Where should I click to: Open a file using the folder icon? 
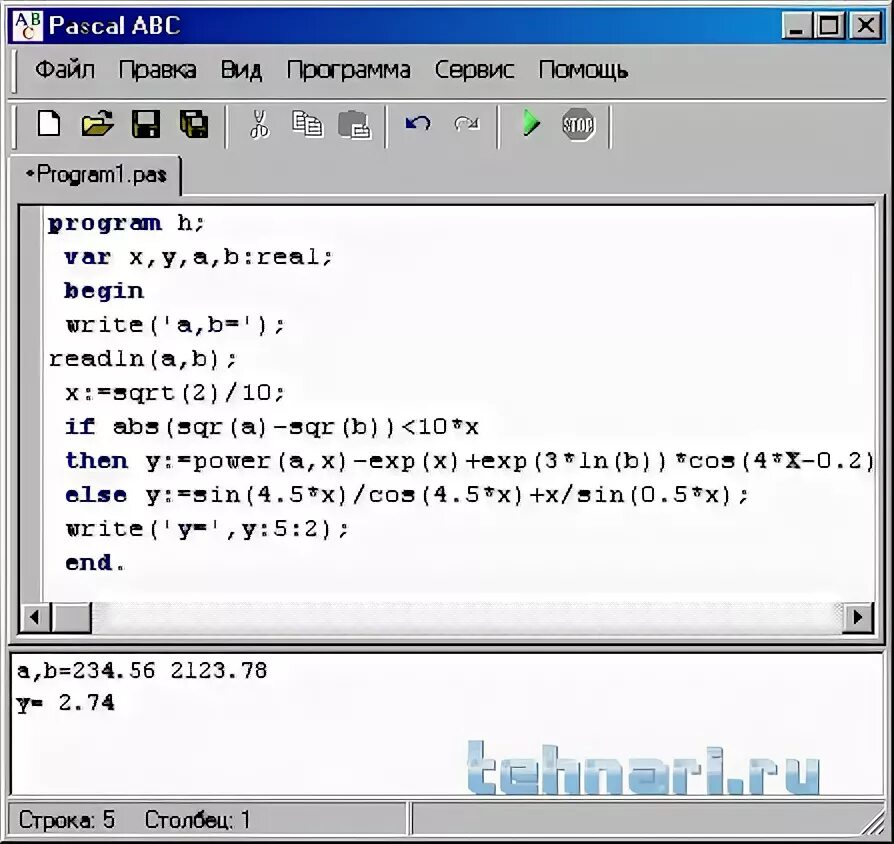click(x=97, y=123)
